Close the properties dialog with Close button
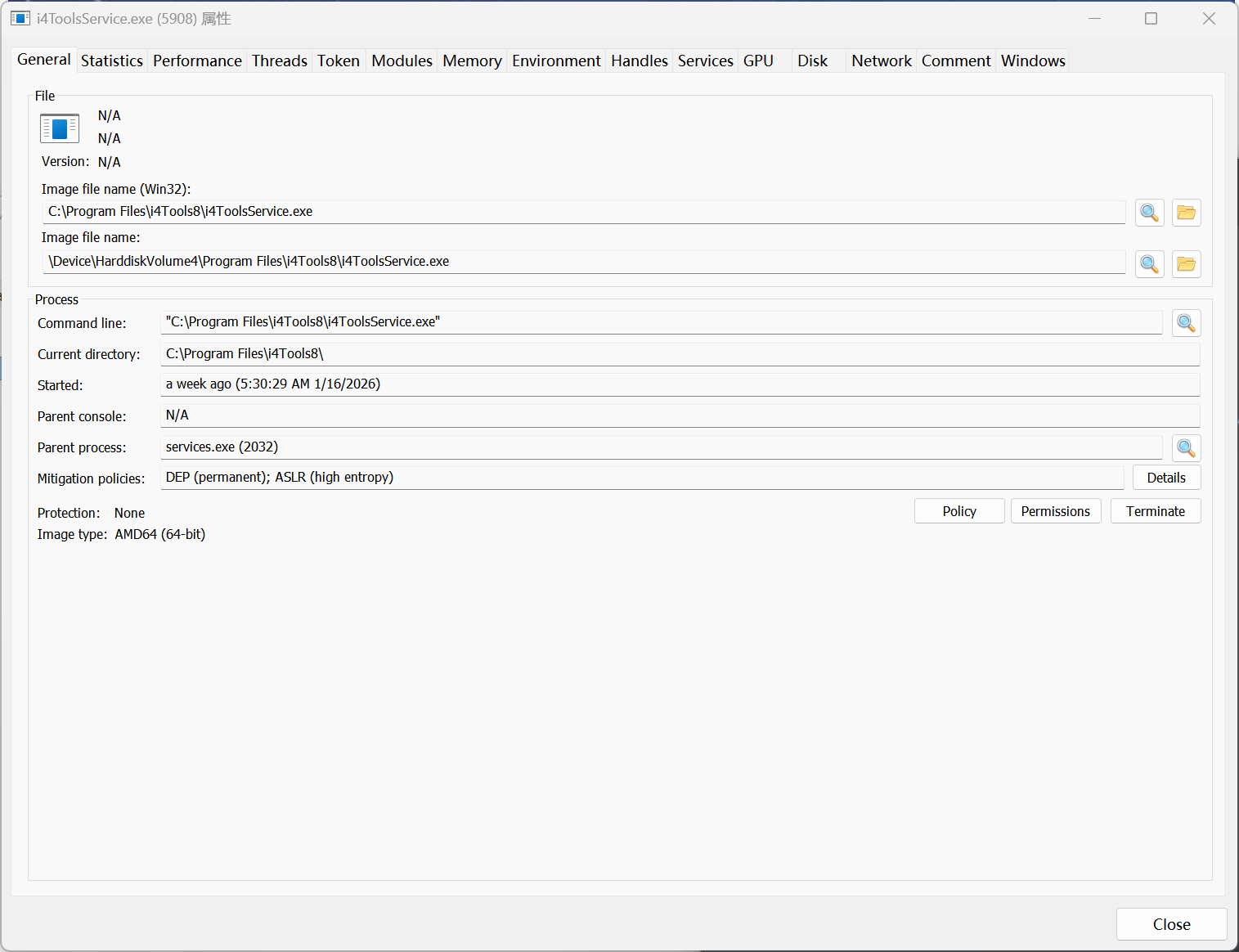Viewport: 1239px width, 952px height. (1171, 924)
